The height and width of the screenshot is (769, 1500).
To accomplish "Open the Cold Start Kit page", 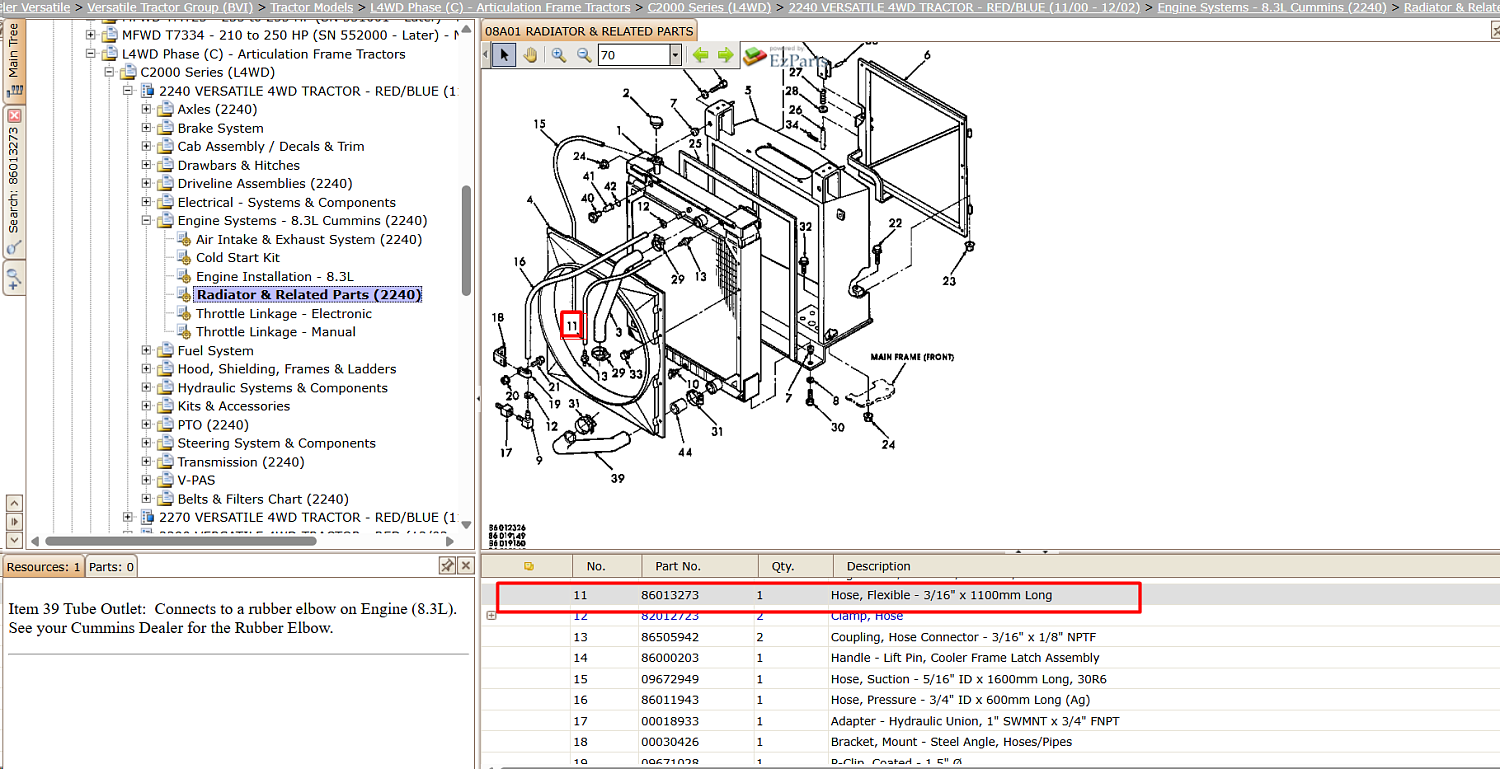I will [x=238, y=257].
